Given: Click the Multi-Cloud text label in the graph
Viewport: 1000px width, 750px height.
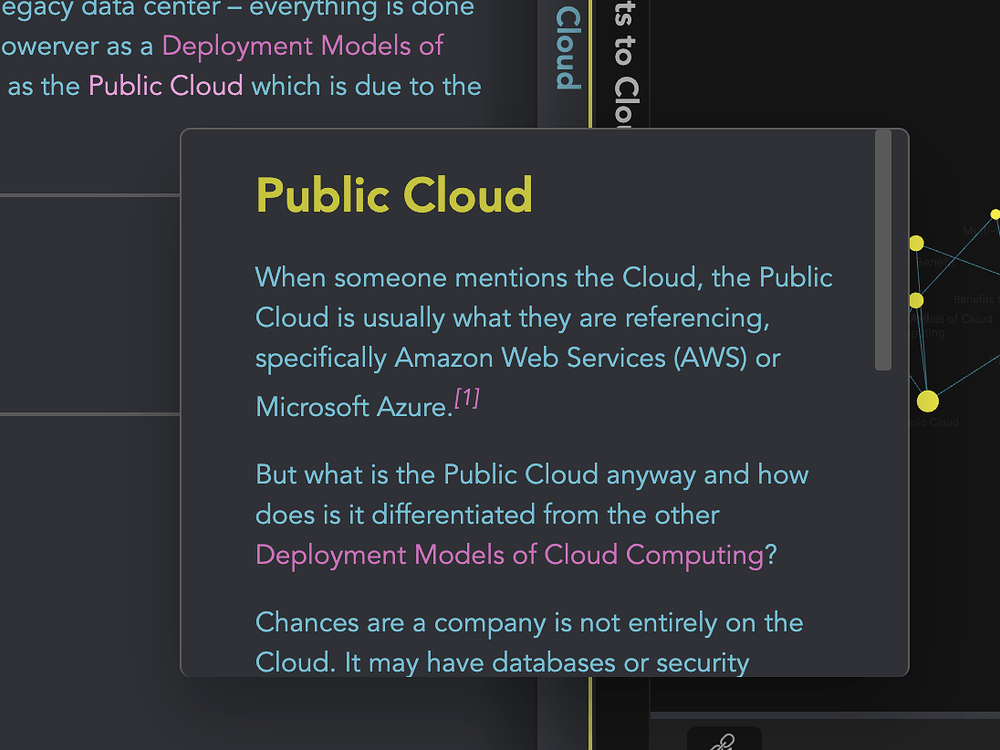Looking at the screenshot, I should click(x=977, y=230).
